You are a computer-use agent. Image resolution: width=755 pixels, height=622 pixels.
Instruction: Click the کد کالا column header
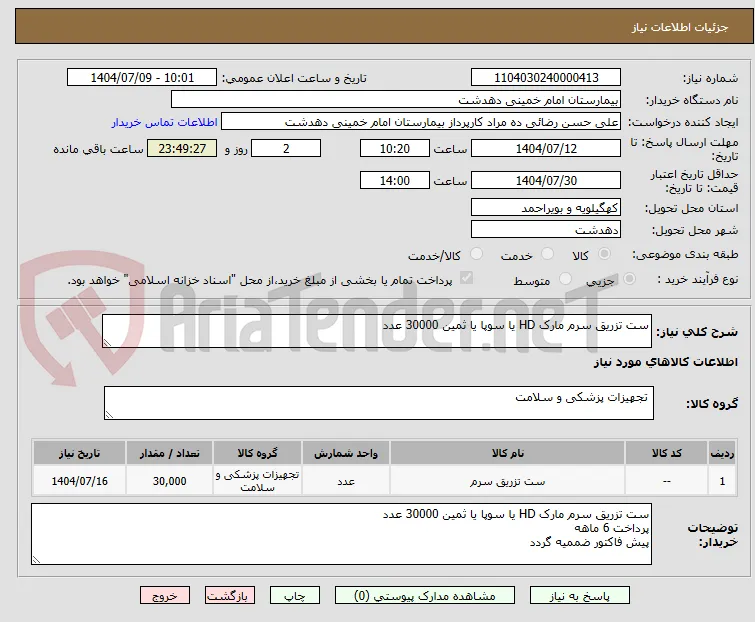pyautogui.click(x=666, y=453)
